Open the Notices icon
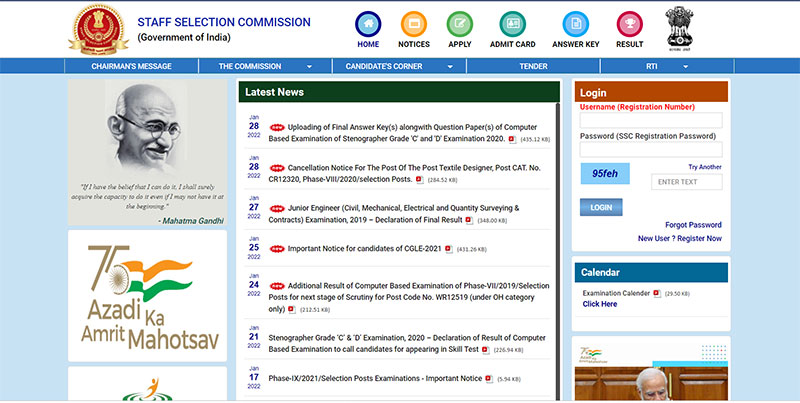Screen dimensions: 800x403 point(414,24)
